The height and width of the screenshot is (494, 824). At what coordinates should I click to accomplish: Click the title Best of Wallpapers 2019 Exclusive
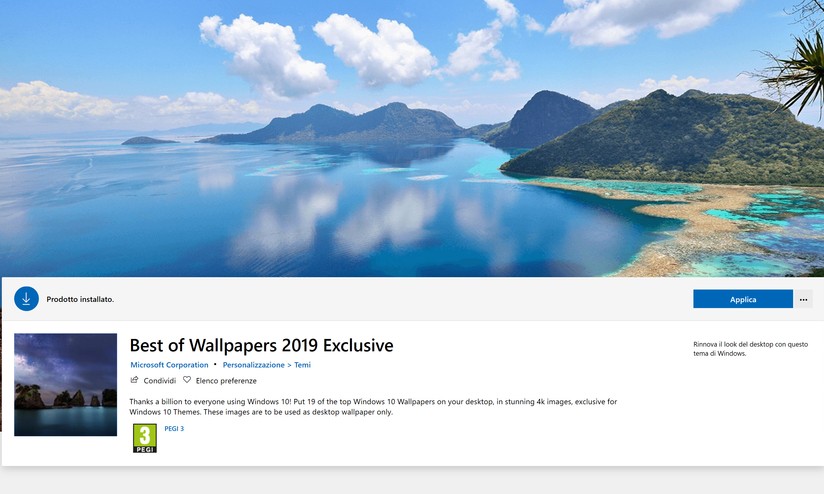click(x=261, y=345)
